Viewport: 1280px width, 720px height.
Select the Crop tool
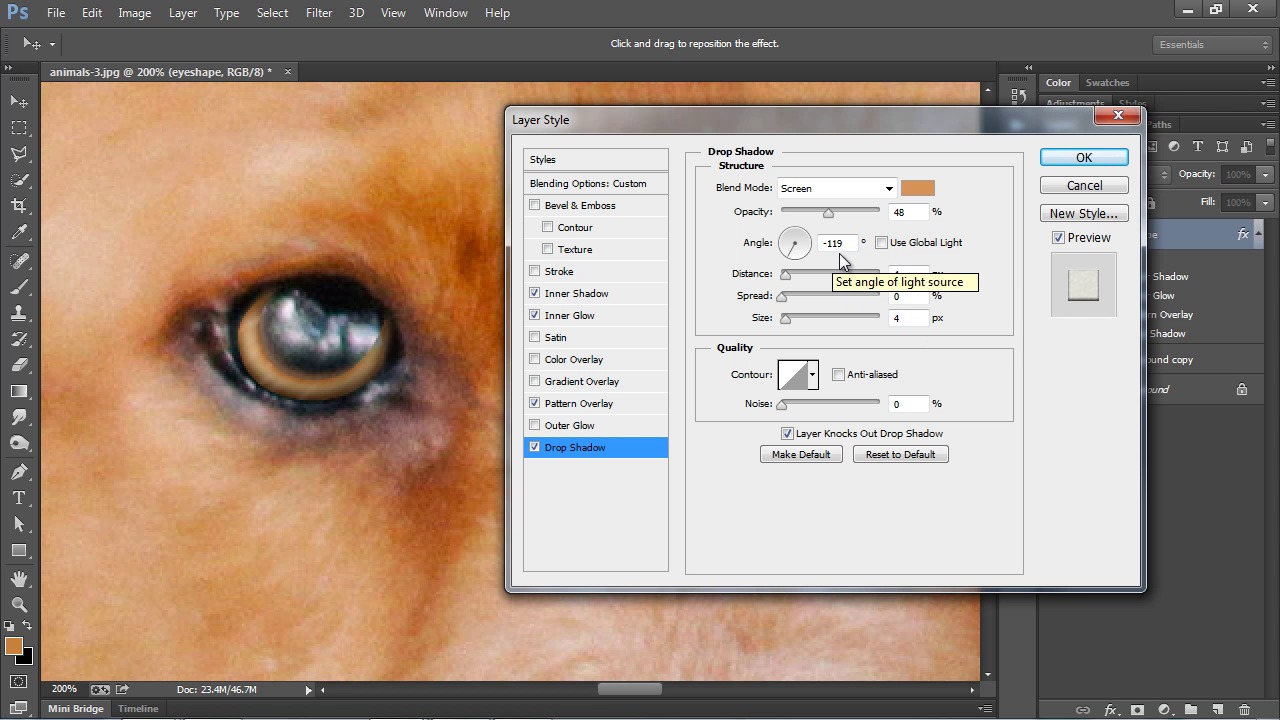(x=19, y=206)
